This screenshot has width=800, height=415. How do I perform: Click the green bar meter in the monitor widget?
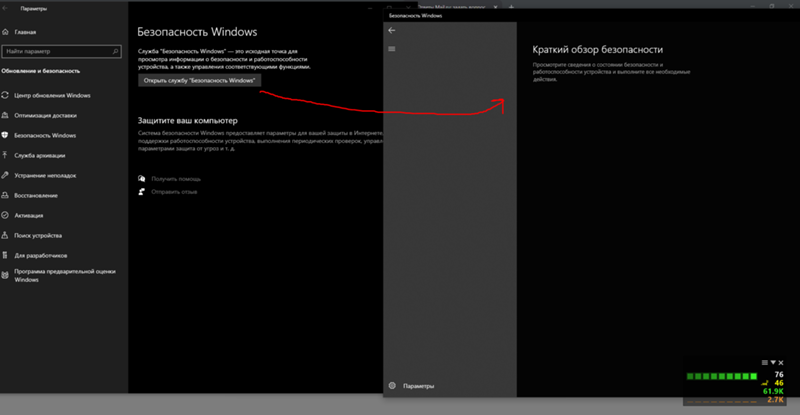tap(721, 376)
